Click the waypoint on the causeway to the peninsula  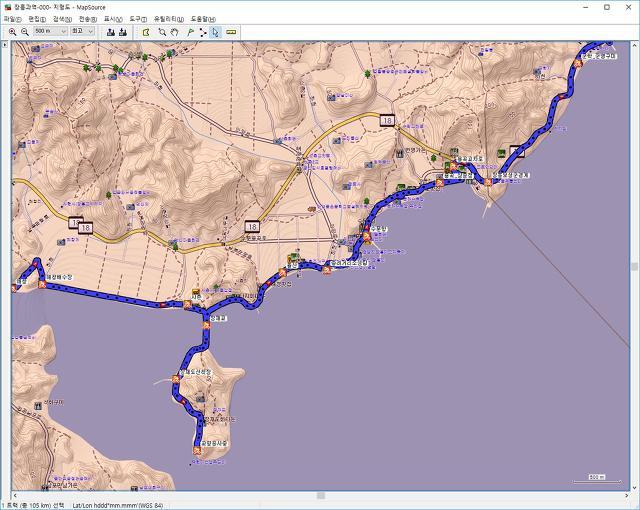click(207, 325)
